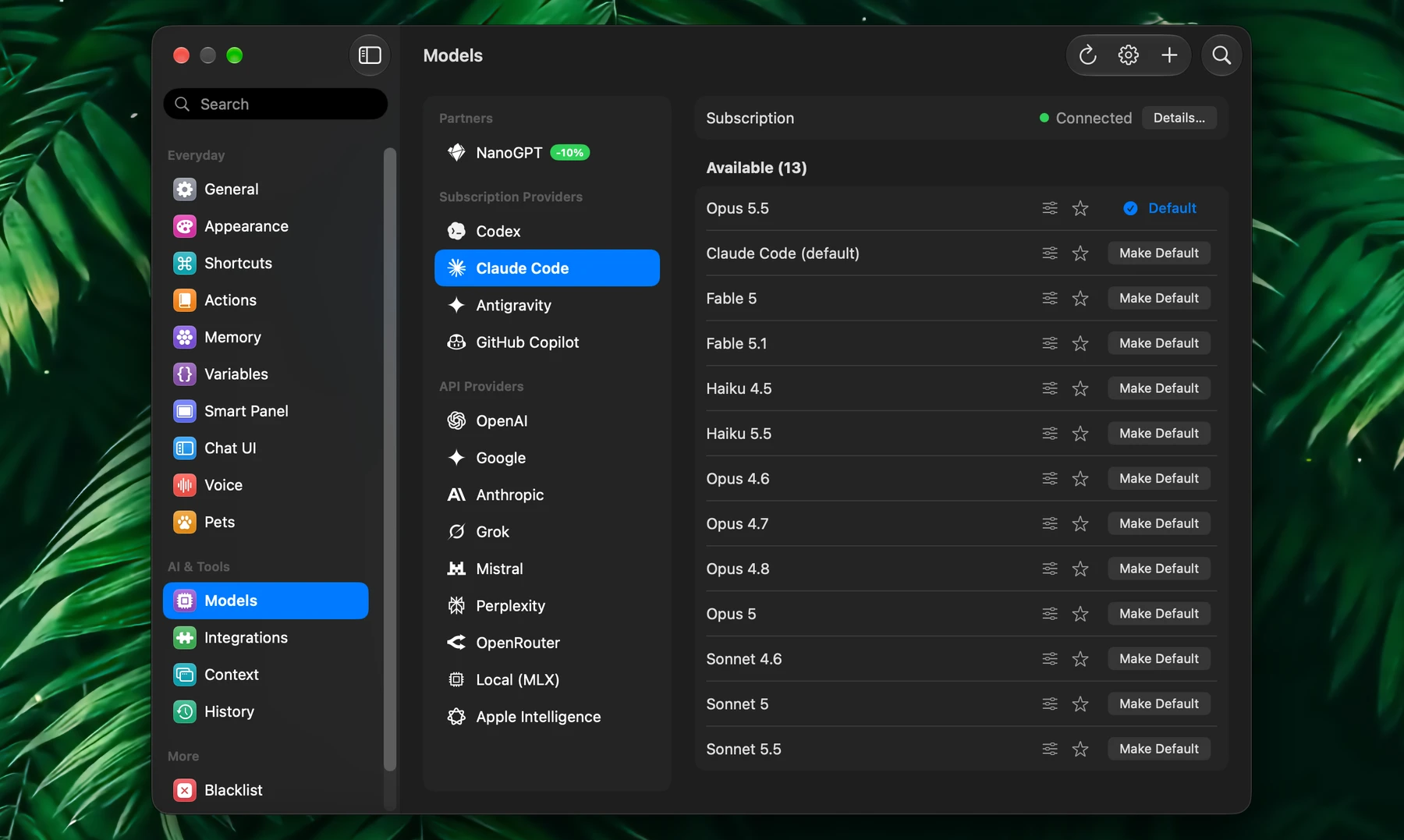Select the Mistral provider
This screenshot has width=1404, height=840.
click(547, 569)
